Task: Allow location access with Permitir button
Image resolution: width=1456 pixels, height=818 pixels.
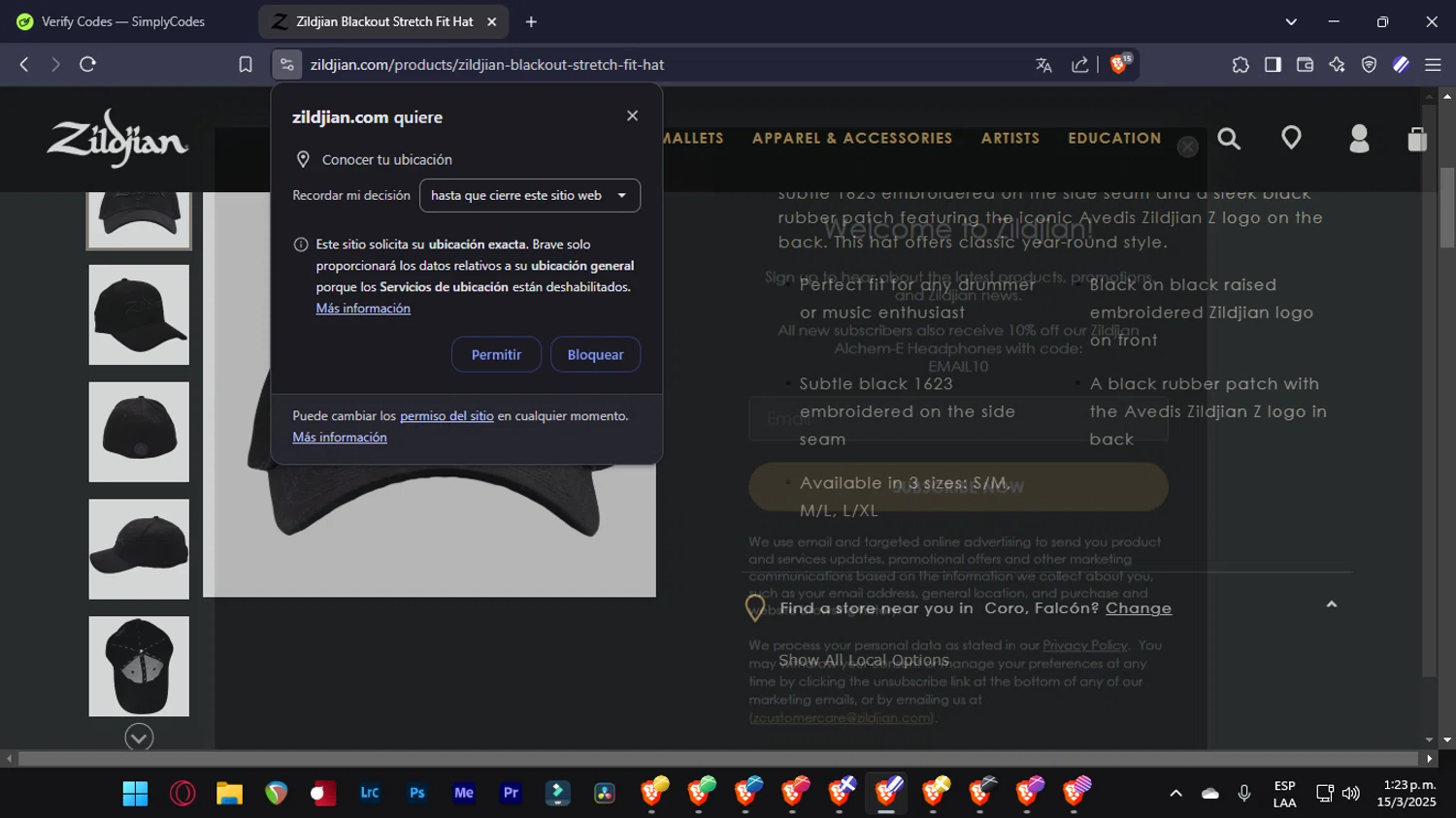Action: click(496, 354)
